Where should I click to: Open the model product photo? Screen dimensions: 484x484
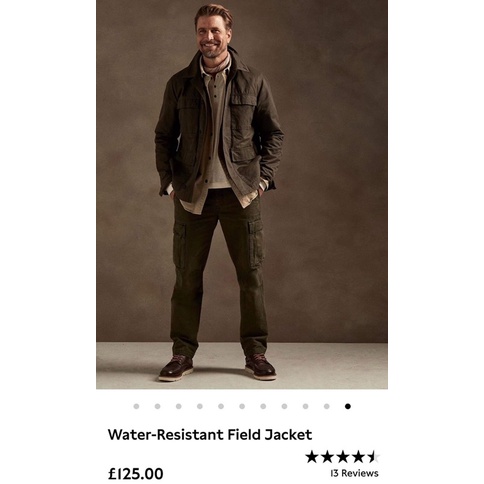pyautogui.click(x=242, y=194)
